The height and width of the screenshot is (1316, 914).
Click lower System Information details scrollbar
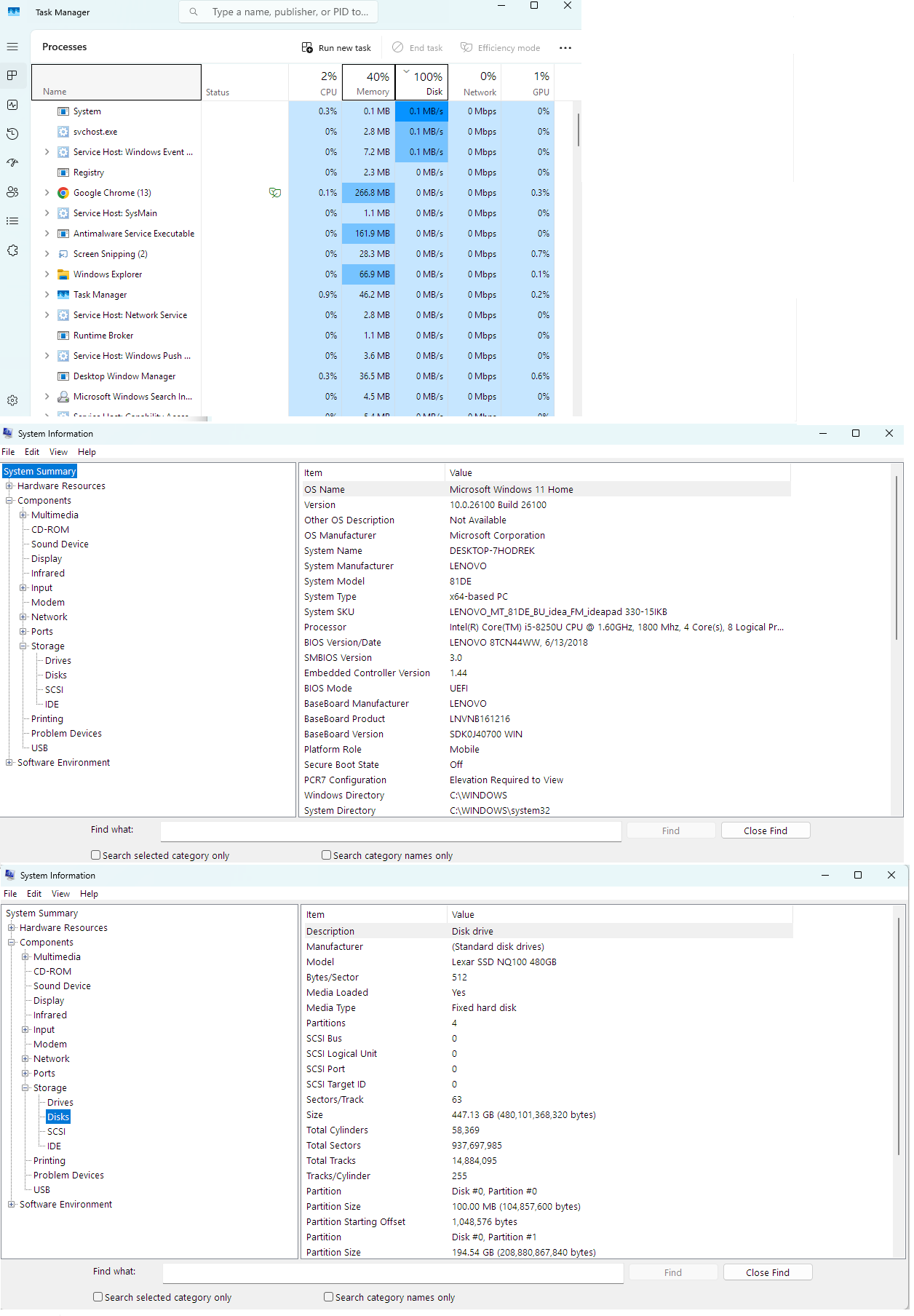(899, 1037)
